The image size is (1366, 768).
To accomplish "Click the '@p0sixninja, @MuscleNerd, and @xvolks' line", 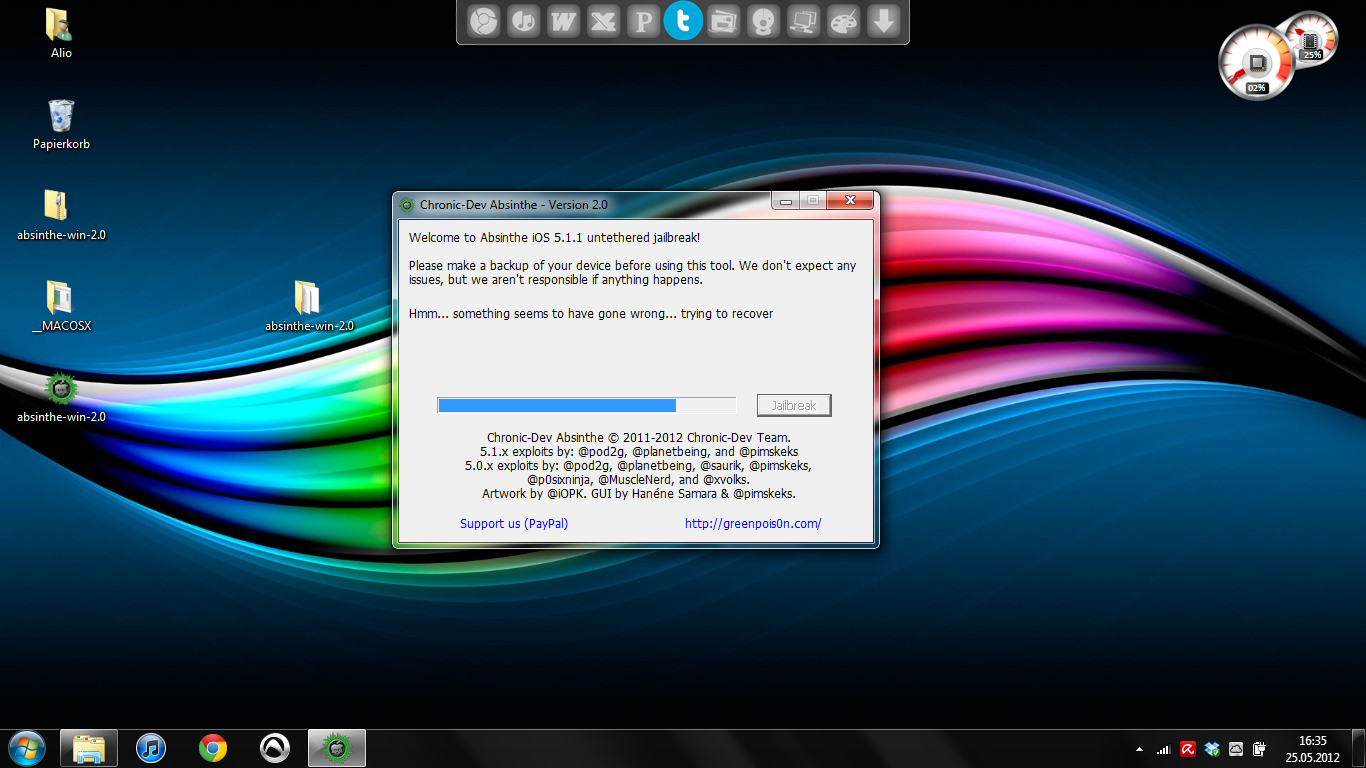I will pos(639,480).
